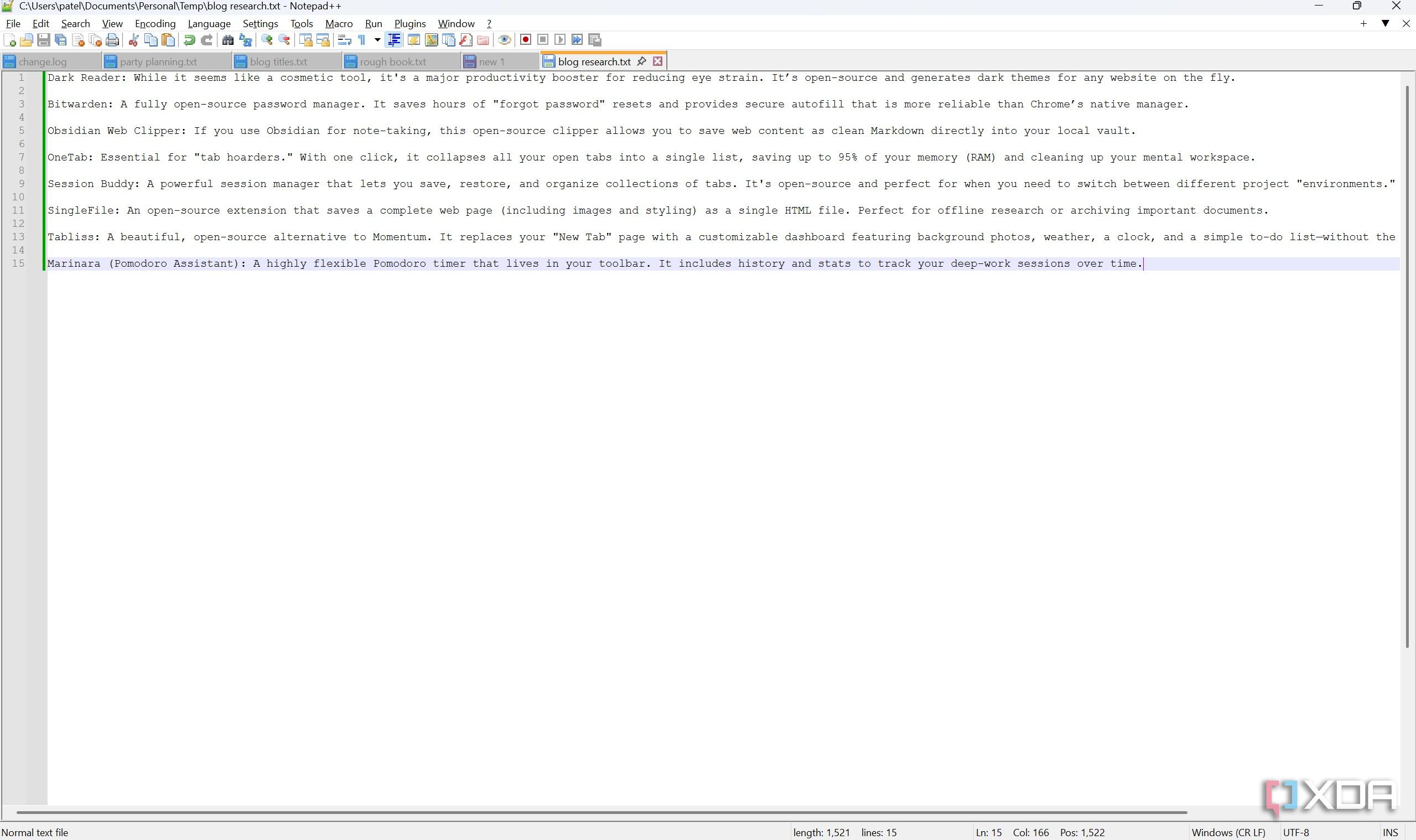Screen dimensions: 1416x840
Task: Toggle Show All Characters pilcrow icon
Action: click(x=362, y=40)
